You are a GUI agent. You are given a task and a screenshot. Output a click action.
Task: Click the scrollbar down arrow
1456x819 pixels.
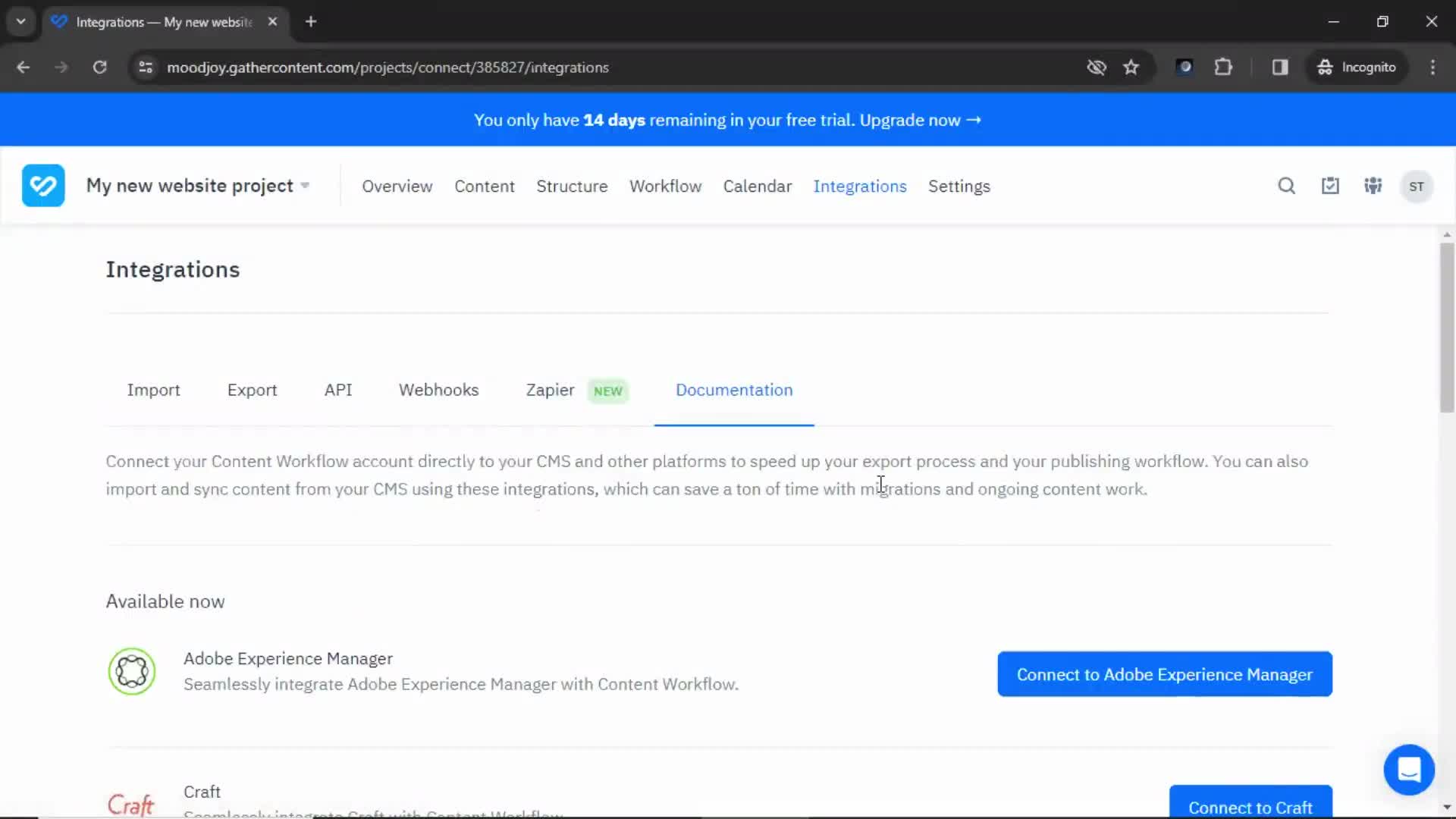pyautogui.click(x=1447, y=807)
